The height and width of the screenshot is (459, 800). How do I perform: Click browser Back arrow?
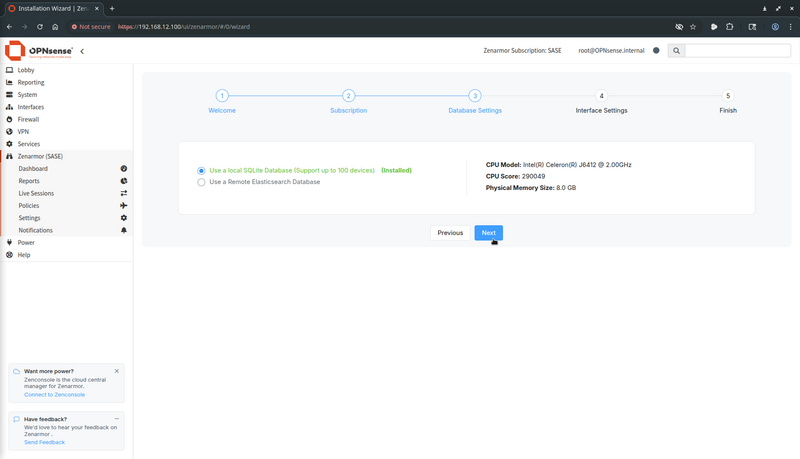coord(9,27)
